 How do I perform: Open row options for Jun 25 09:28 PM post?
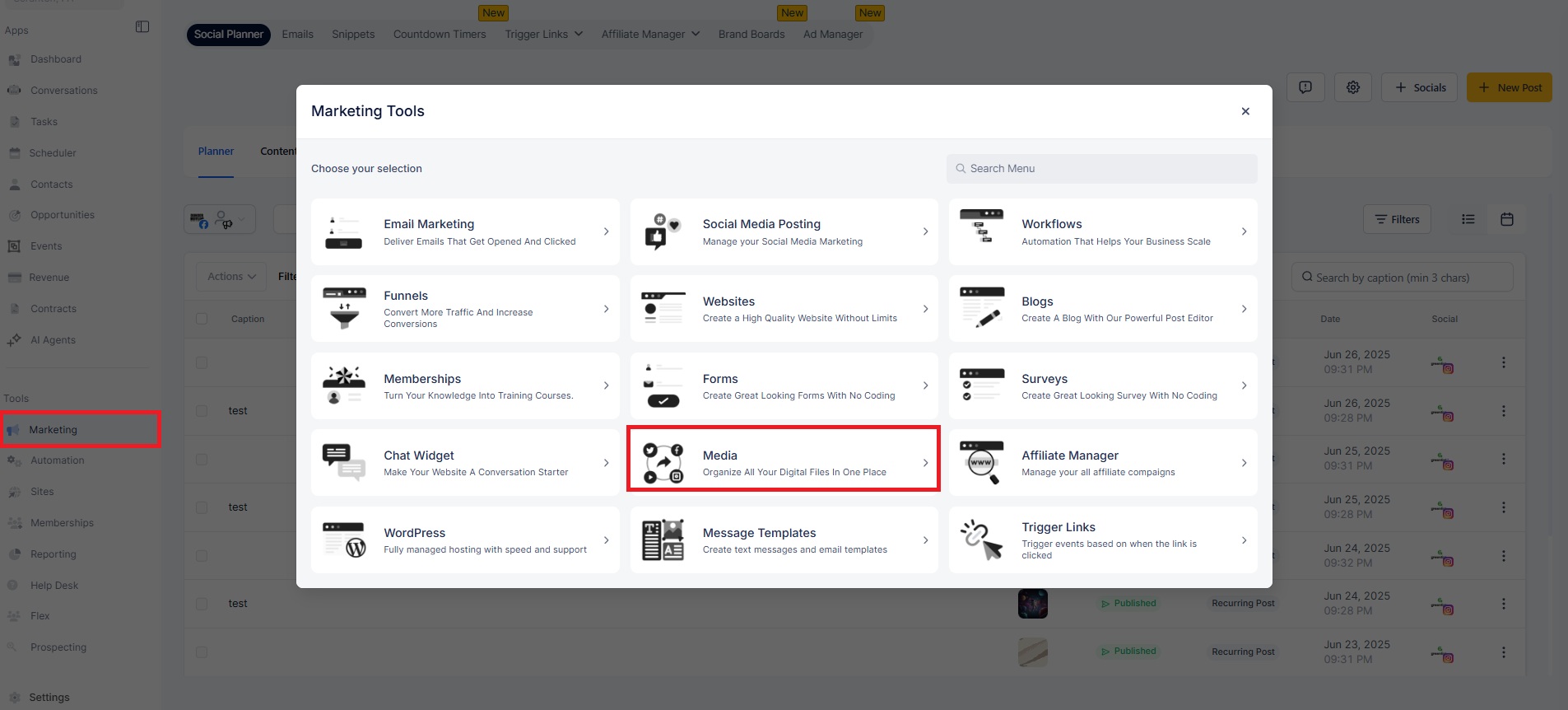[x=1504, y=507]
